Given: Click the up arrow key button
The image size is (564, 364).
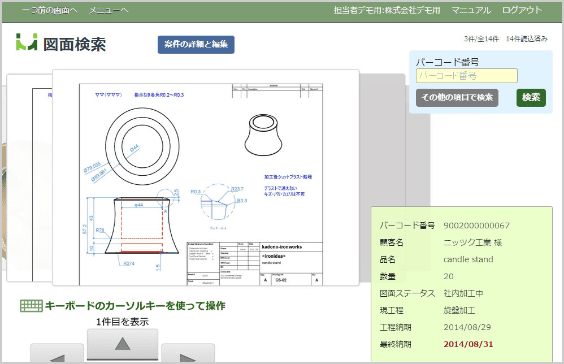Looking at the screenshot, I should (x=122, y=344).
